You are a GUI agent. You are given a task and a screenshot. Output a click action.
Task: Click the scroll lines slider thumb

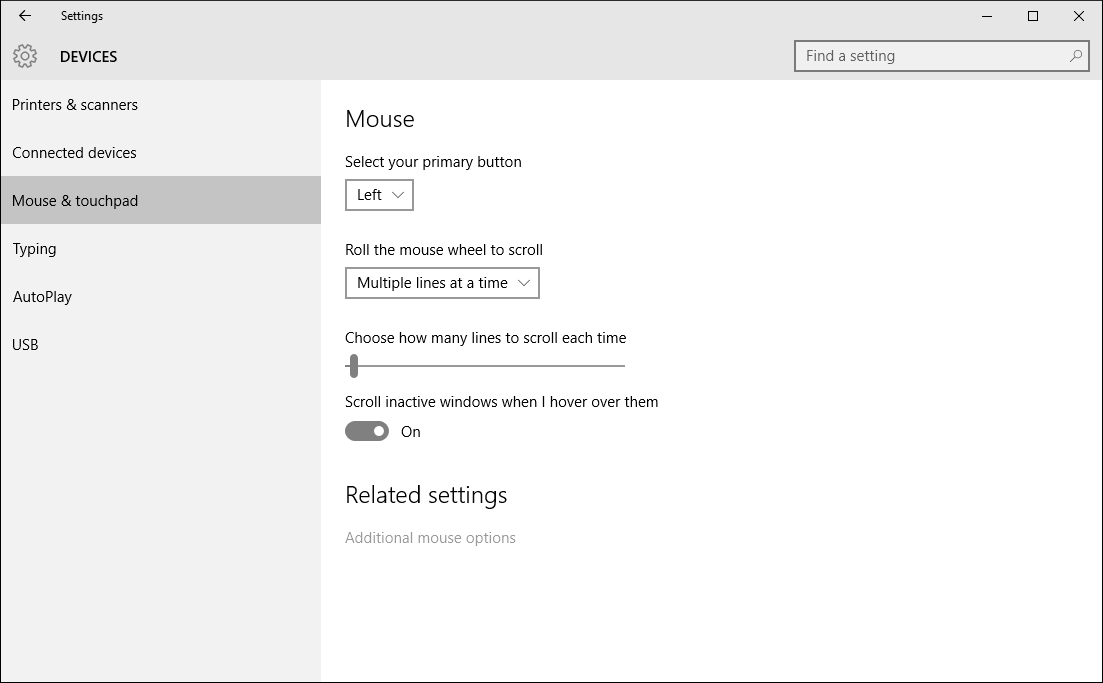354,366
